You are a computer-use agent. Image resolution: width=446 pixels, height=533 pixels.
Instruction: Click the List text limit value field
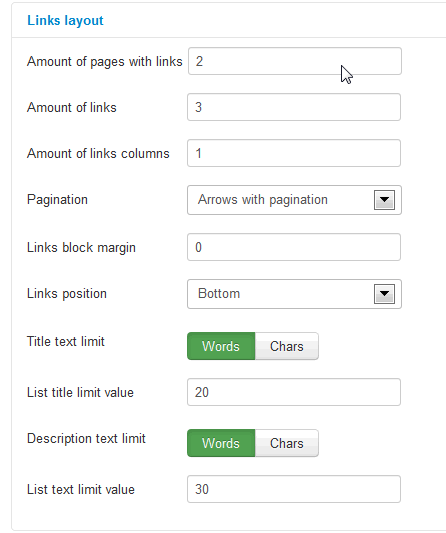point(294,489)
